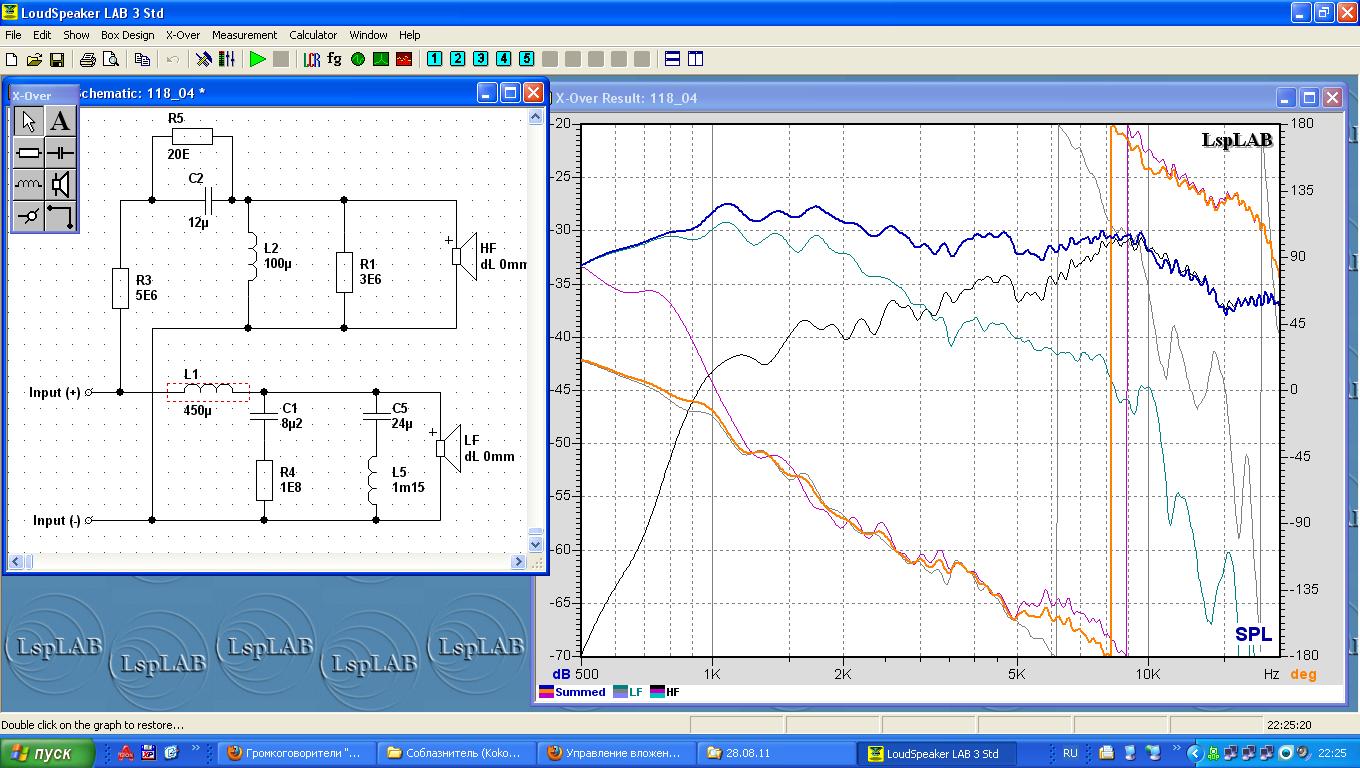Click the 100µ value of L2
This screenshot has height=768, width=1360.
tap(279, 264)
